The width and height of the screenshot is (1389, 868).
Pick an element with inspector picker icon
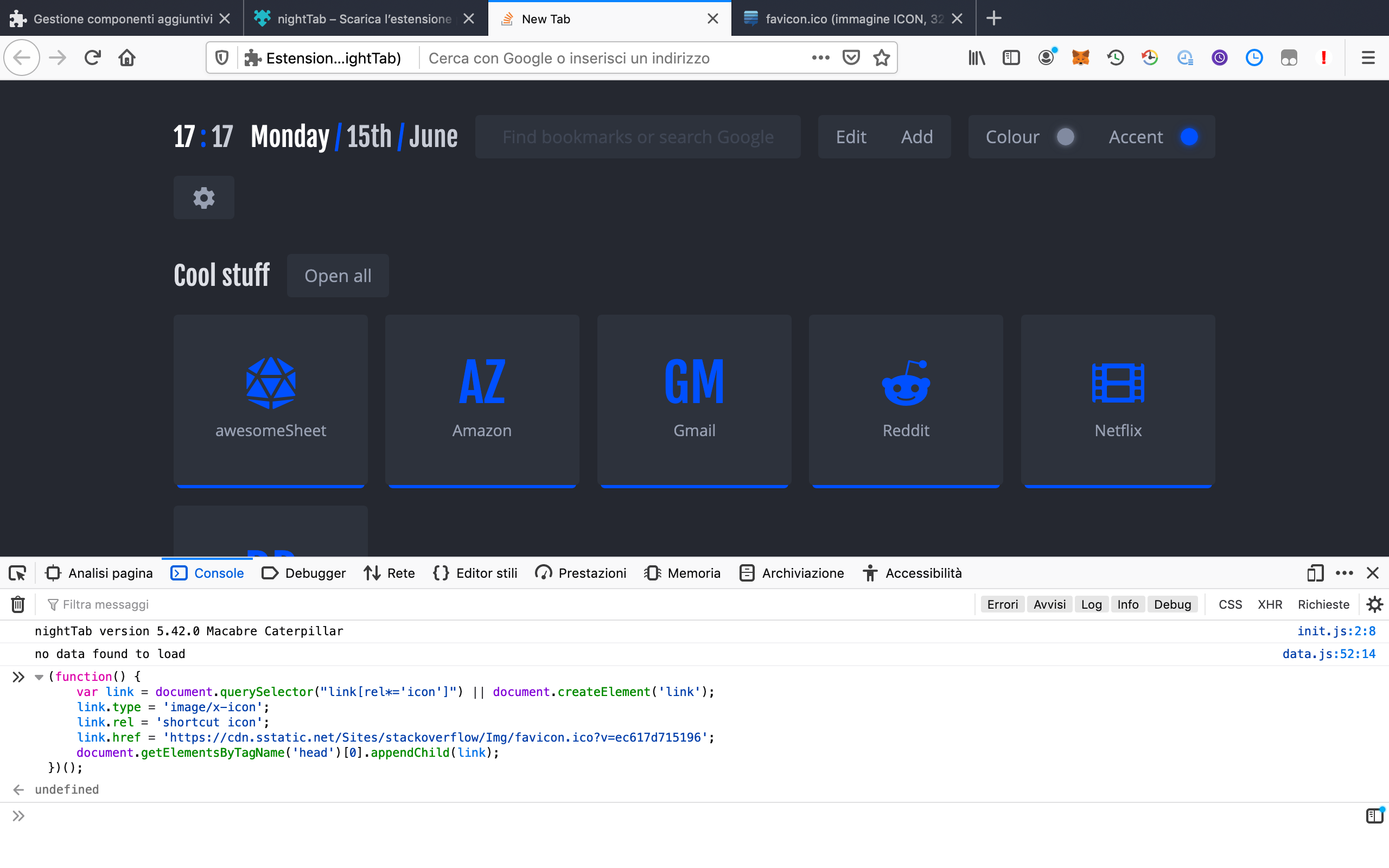coord(17,573)
